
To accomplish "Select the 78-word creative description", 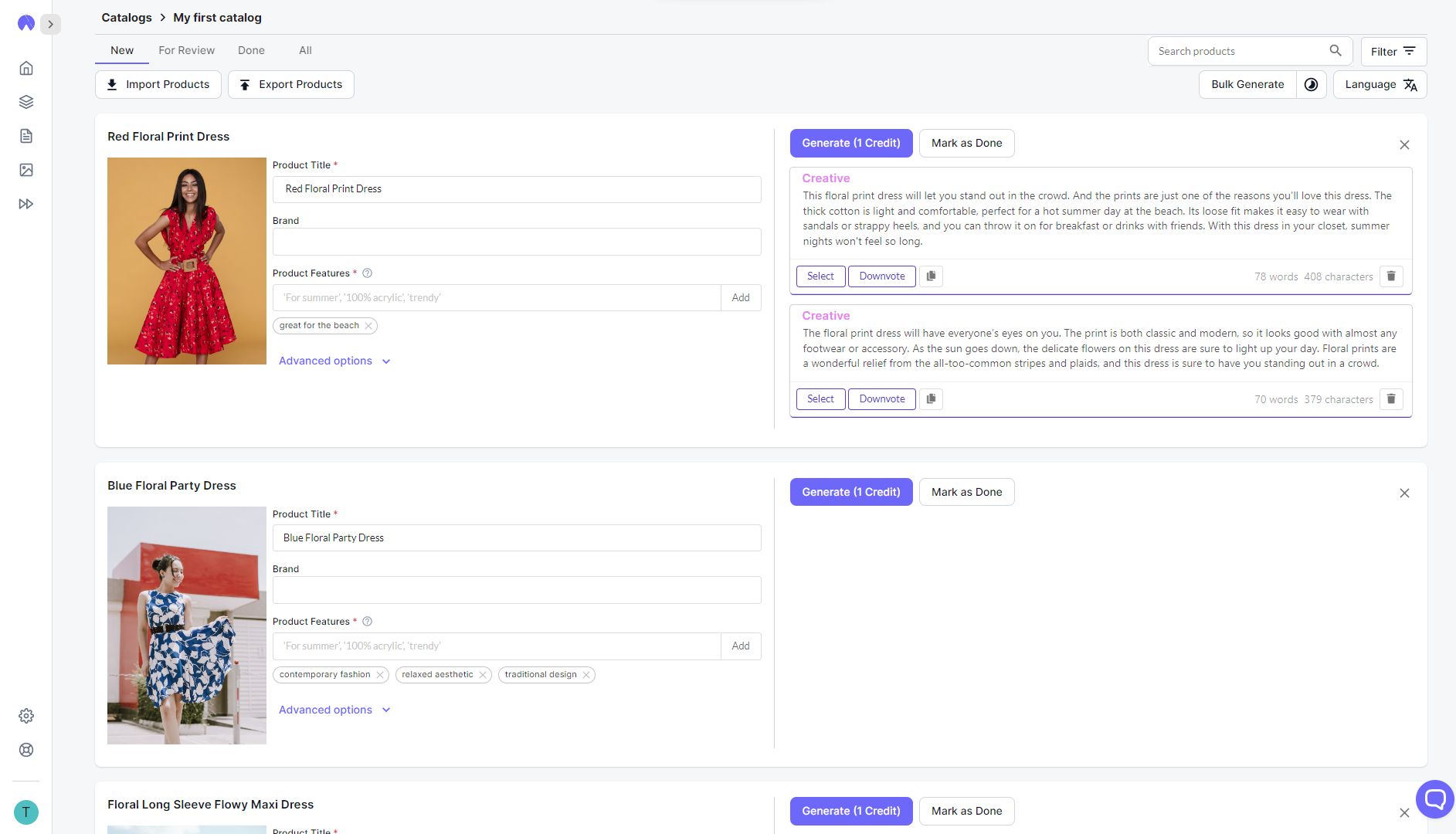I will coord(820,276).
